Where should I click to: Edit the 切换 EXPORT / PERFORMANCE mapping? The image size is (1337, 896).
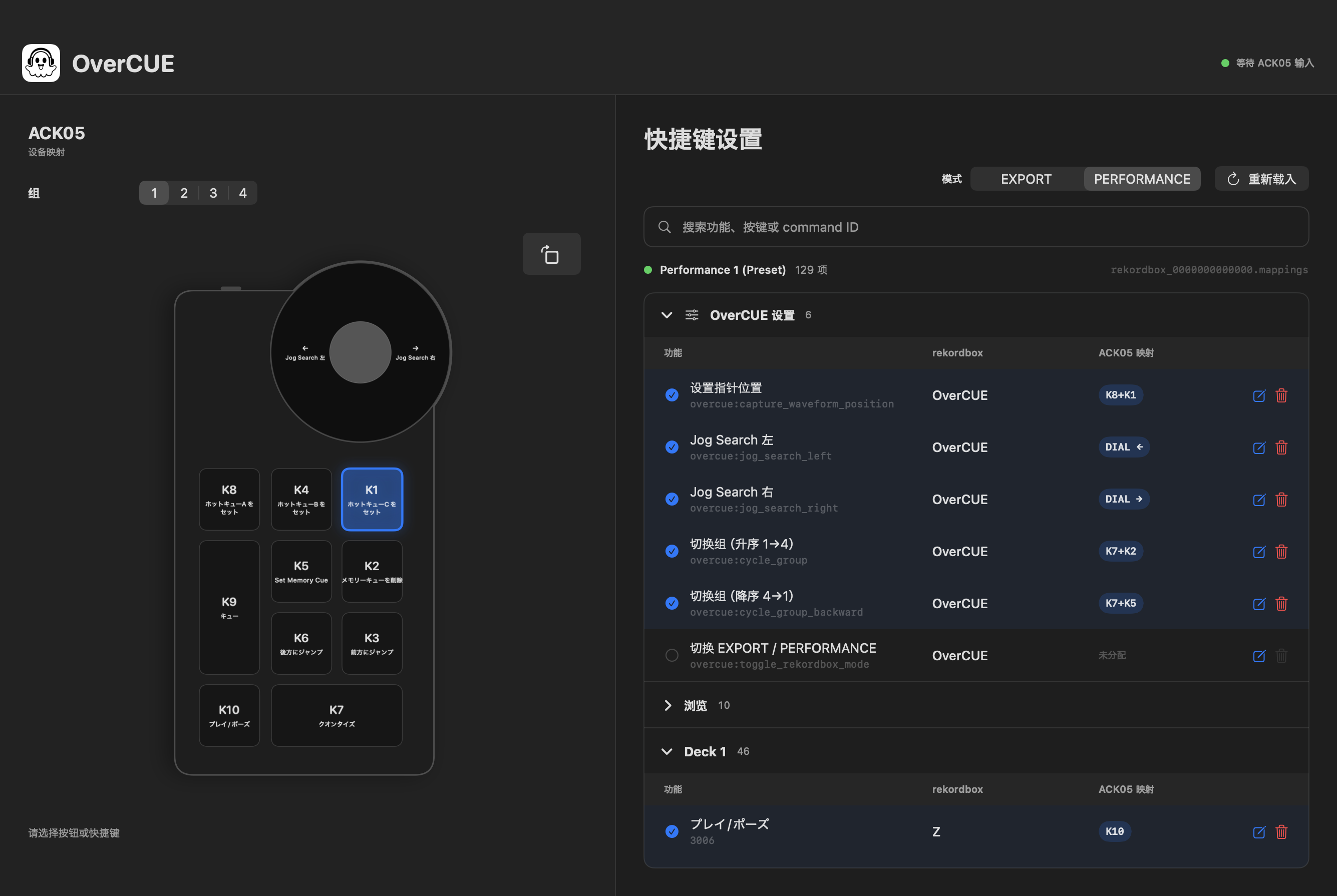coord(1259,655)
